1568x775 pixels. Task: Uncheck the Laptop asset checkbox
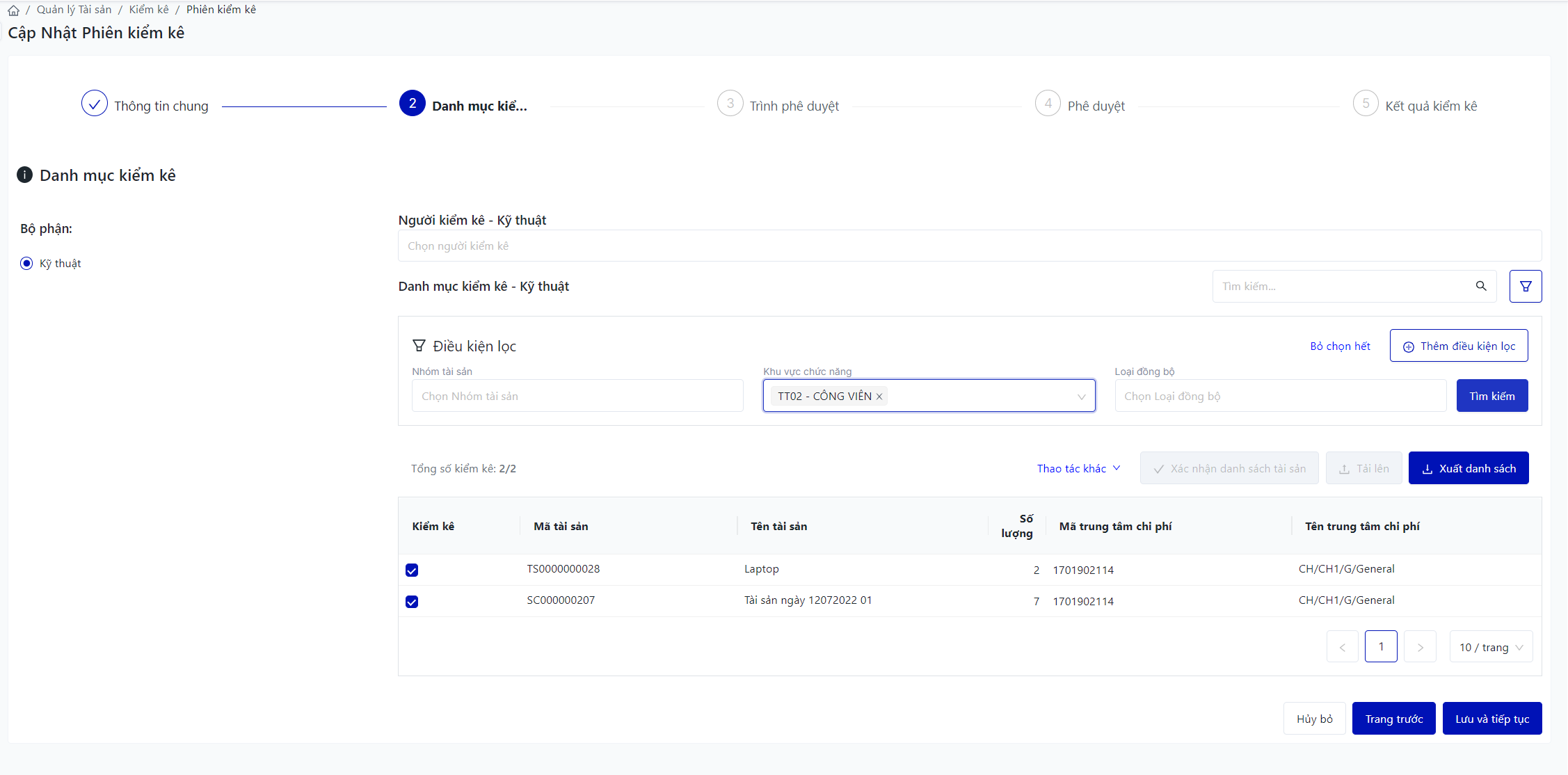point(412,570)
